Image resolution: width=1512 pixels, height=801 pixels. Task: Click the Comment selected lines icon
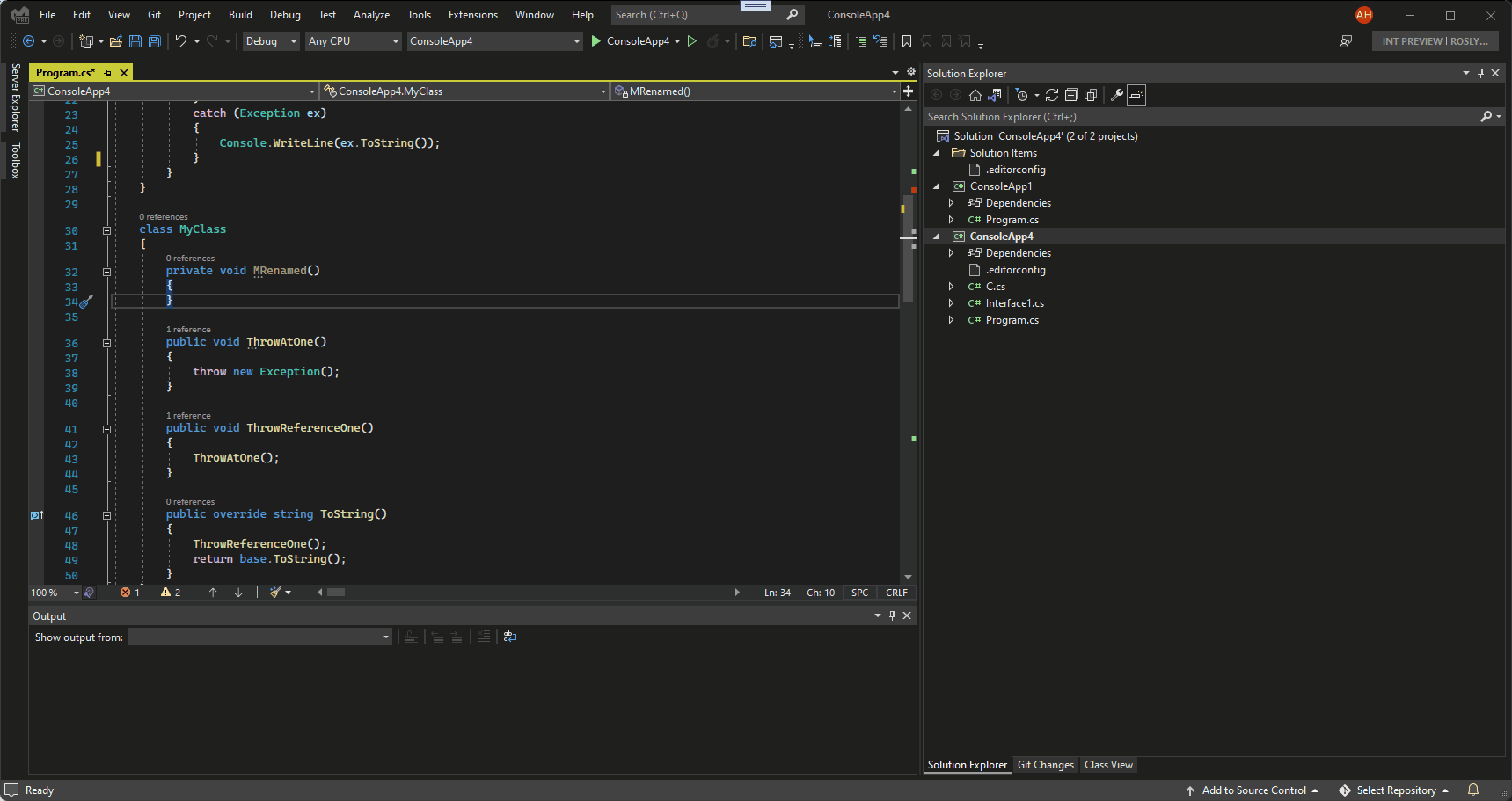coord(861,41)
